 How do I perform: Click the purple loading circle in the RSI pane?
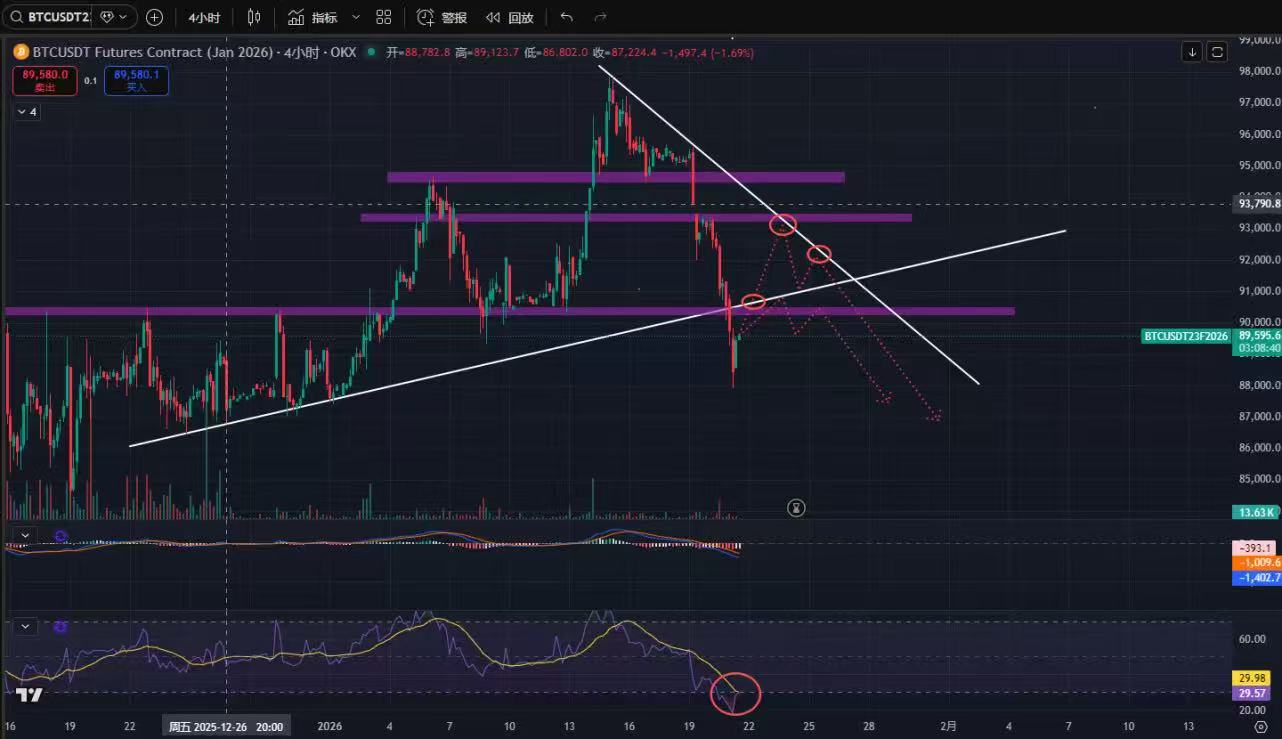tap(60, 627)
